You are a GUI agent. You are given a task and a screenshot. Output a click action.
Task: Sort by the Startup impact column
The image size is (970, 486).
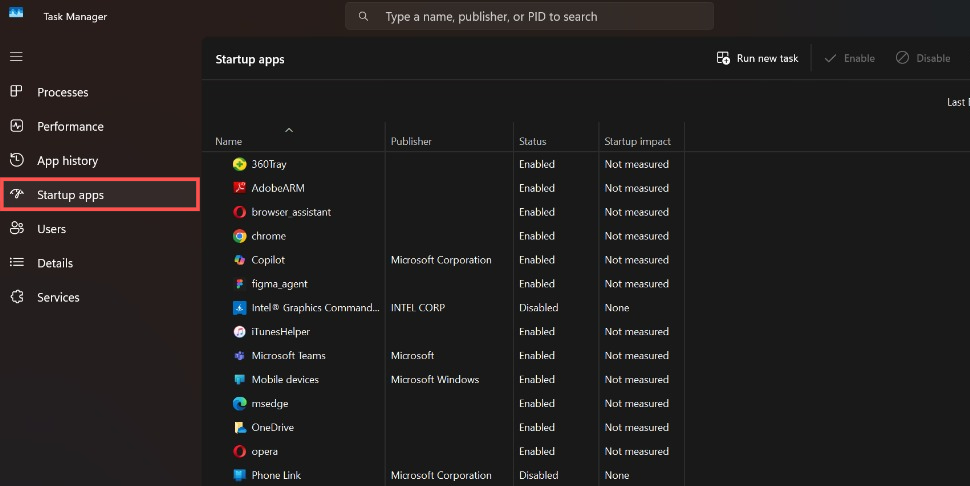tap(637, 141)
